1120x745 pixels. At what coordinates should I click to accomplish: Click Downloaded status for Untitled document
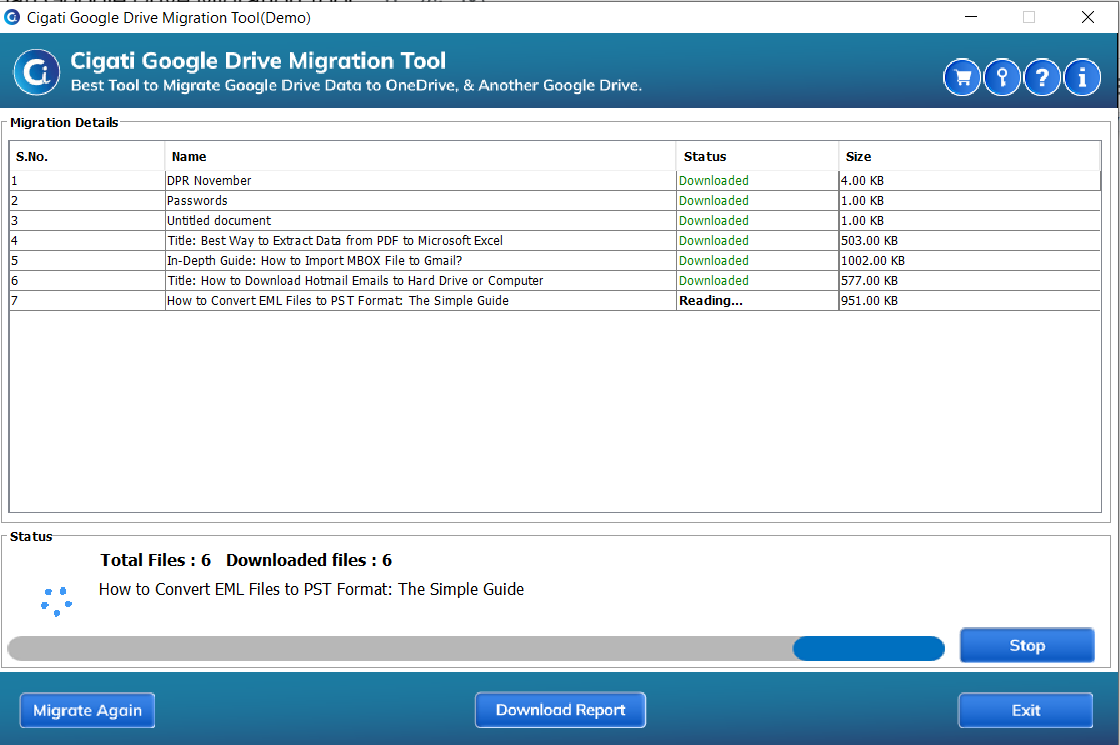[x=758, y=221]
